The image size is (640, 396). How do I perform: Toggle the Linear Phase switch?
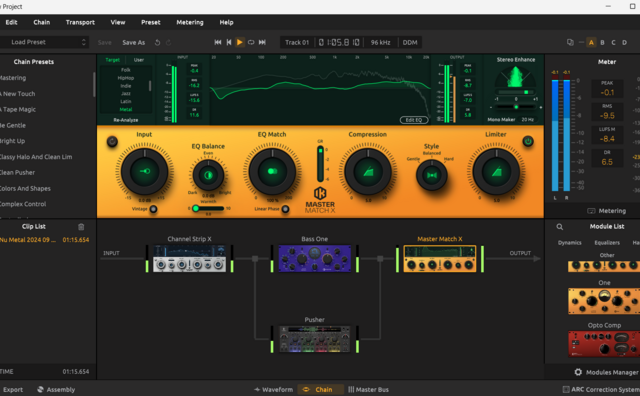(x=285, y=209)
